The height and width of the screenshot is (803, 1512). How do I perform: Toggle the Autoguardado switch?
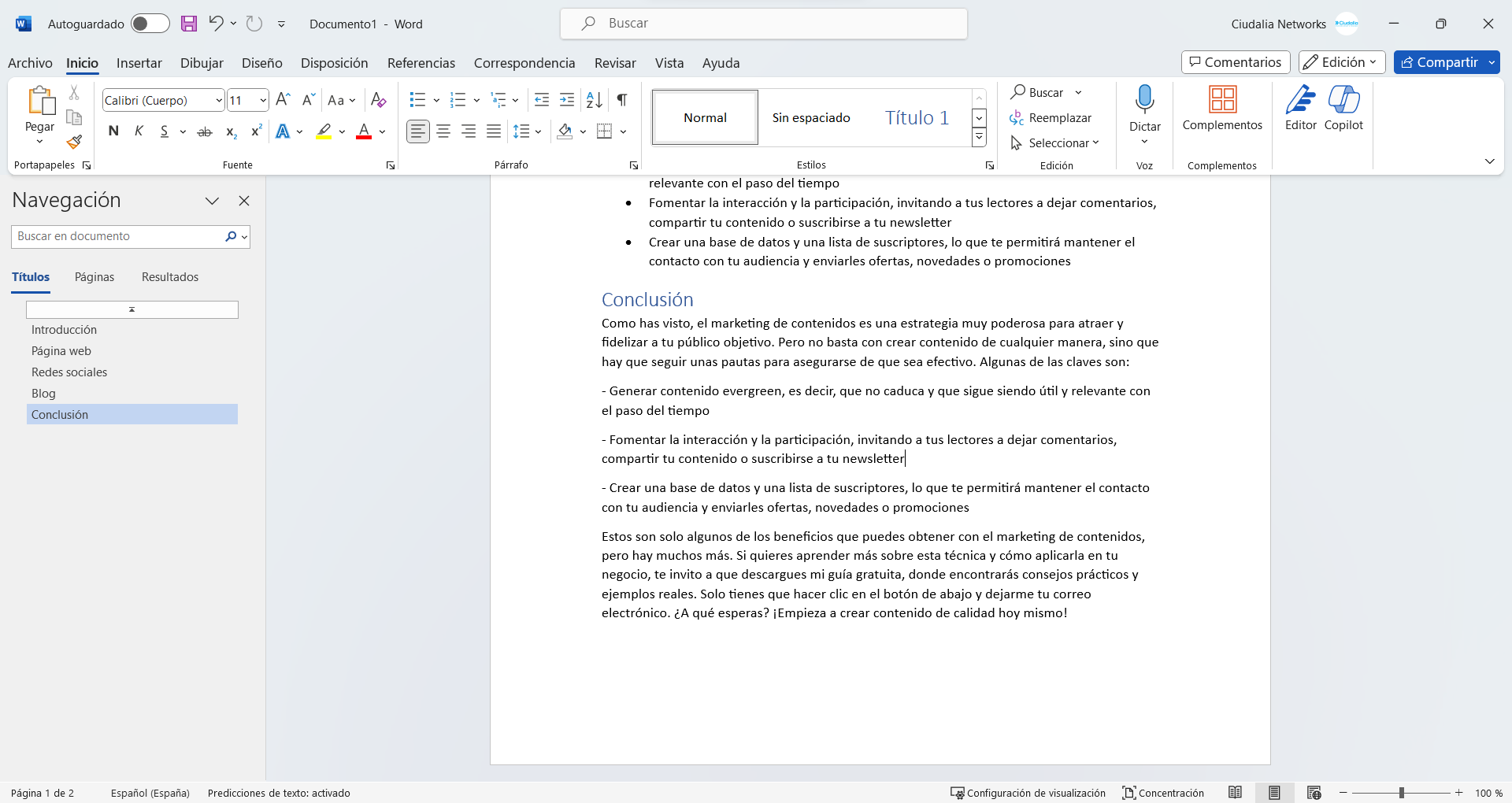150,24
